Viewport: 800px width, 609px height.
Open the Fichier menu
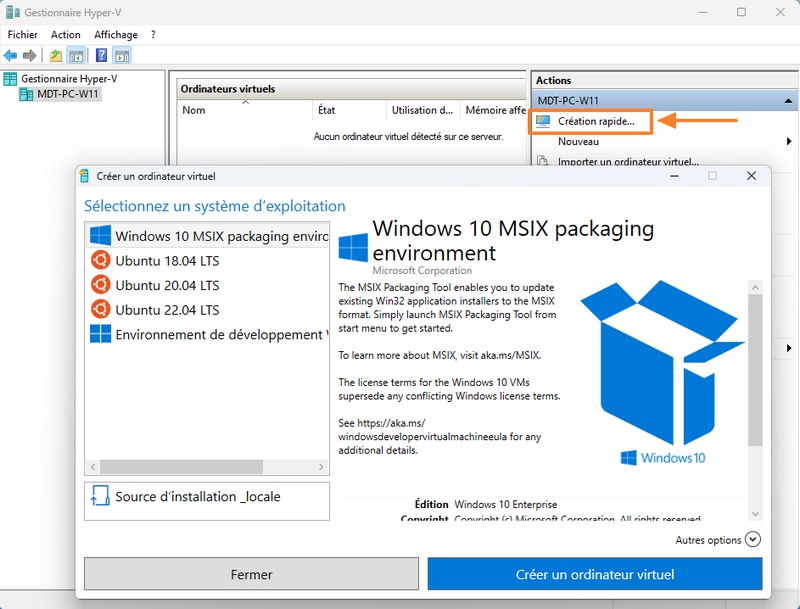point(22,35)
